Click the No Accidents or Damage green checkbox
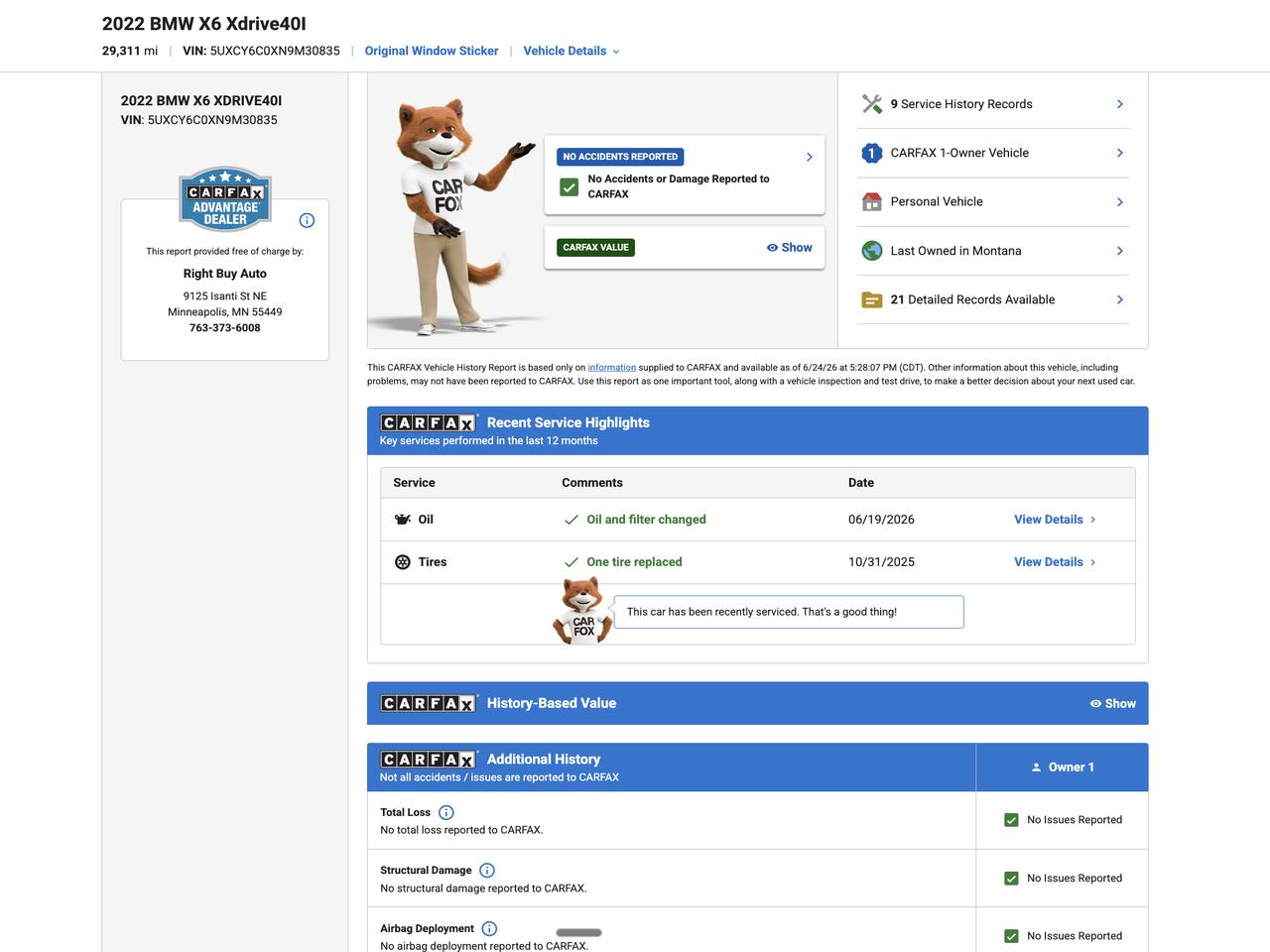This screenshot has height=952, width=1270. click(570, 186)
